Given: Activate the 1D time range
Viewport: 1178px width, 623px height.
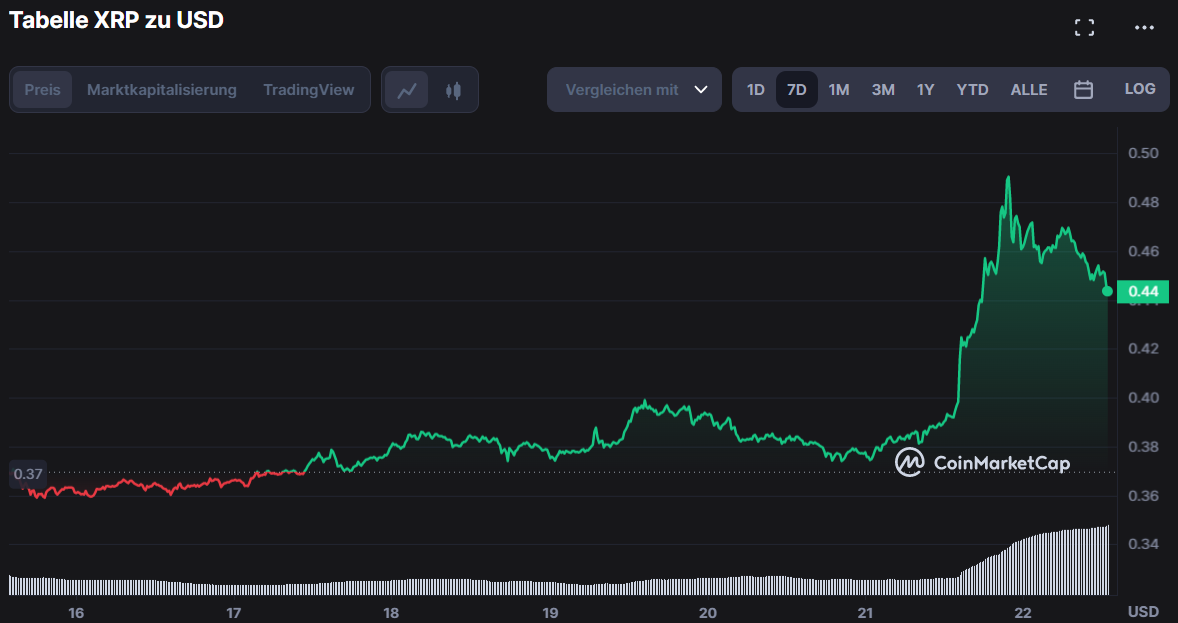Looking at the screenshot, I should click(x=756, y=89).
